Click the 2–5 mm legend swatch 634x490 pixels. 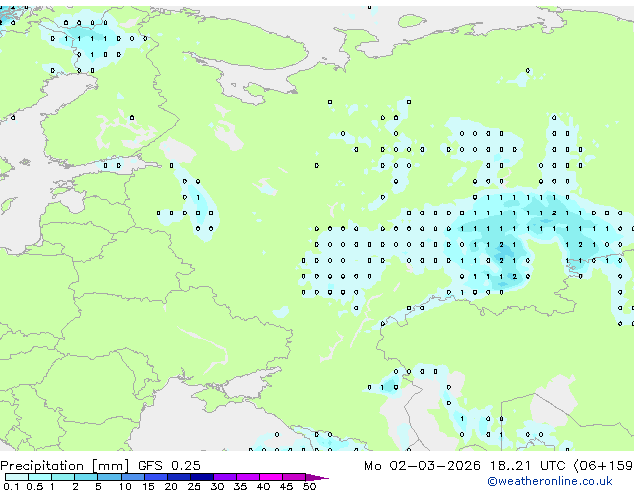(x=86, y=477)
